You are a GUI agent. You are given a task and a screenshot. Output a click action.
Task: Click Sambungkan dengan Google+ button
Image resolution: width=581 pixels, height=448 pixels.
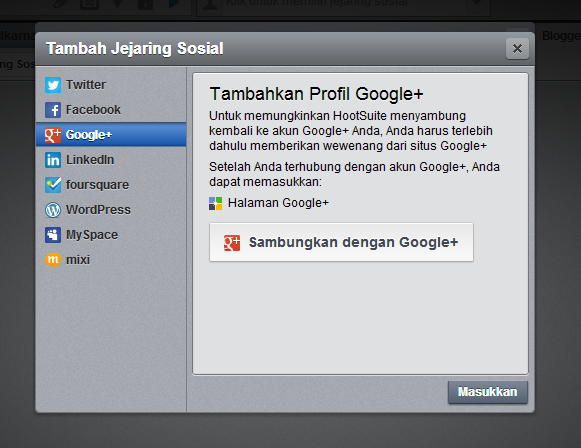(x=341, y=242)
